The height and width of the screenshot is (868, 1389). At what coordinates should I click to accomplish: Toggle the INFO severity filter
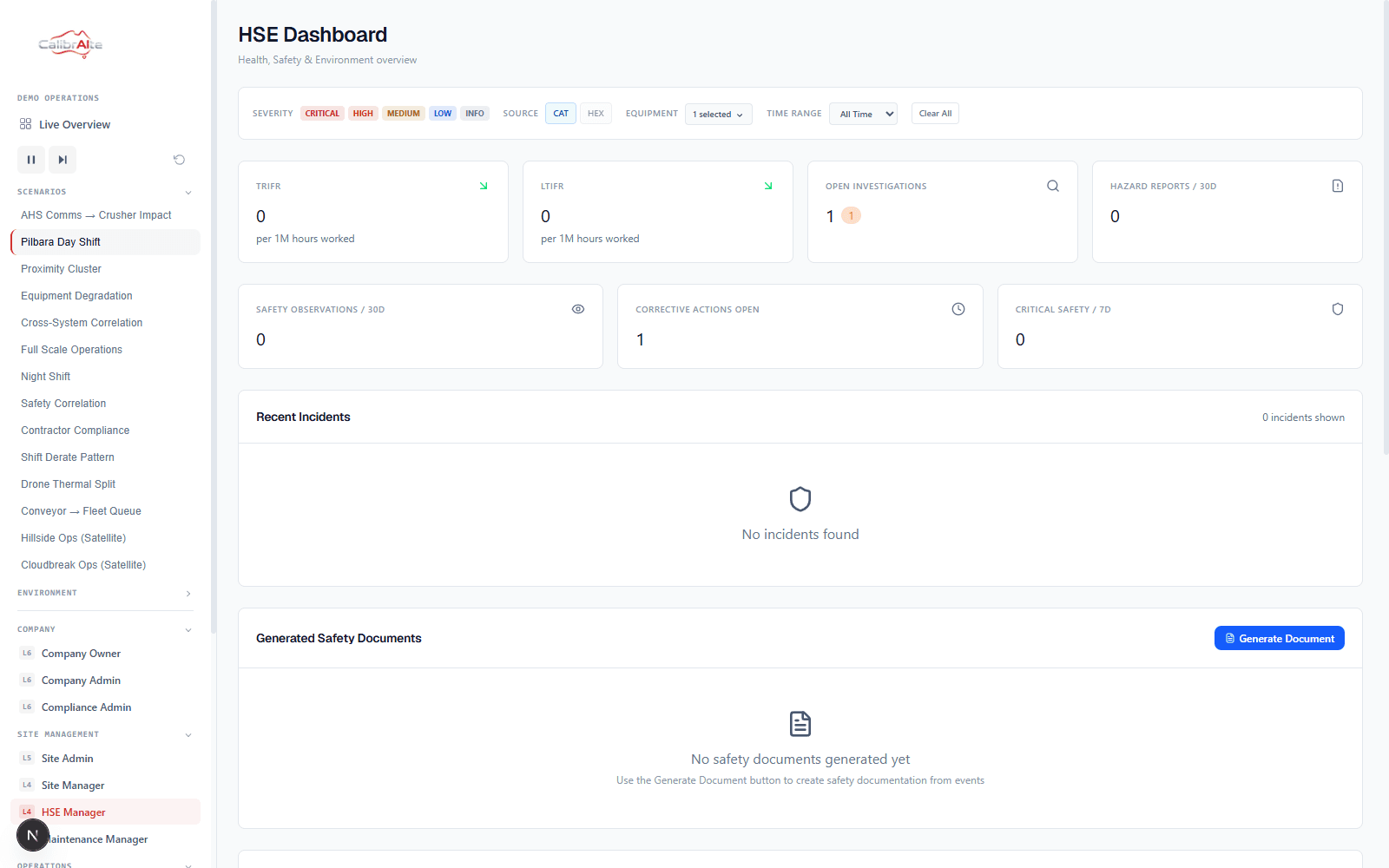(x=475, y=114)
